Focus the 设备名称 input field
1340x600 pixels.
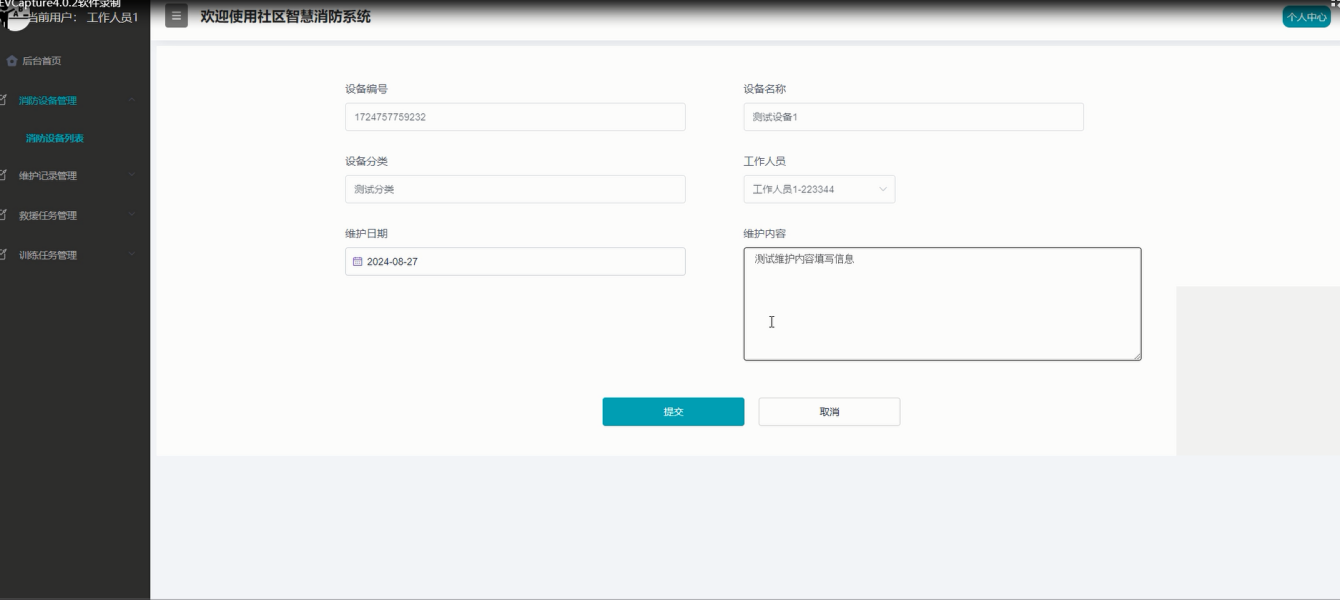[913, 117]
